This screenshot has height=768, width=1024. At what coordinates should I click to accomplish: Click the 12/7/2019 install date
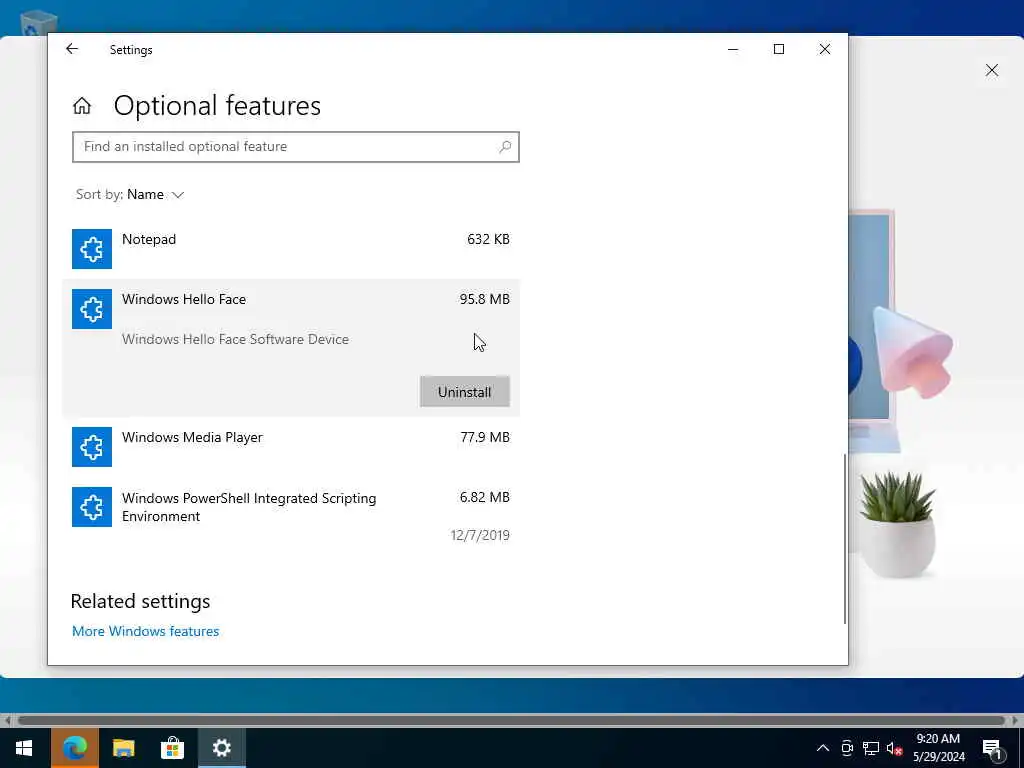click(480, 536)
